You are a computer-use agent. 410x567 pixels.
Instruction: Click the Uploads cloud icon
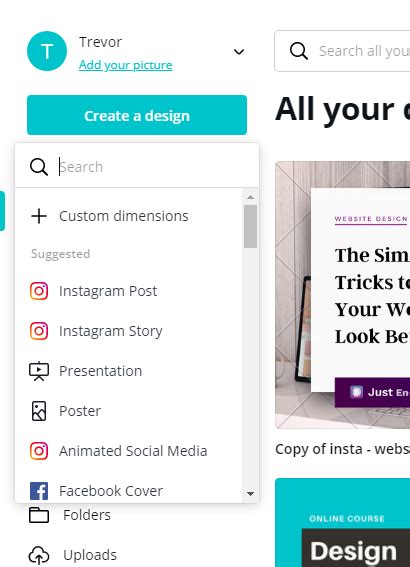[39, 555]
